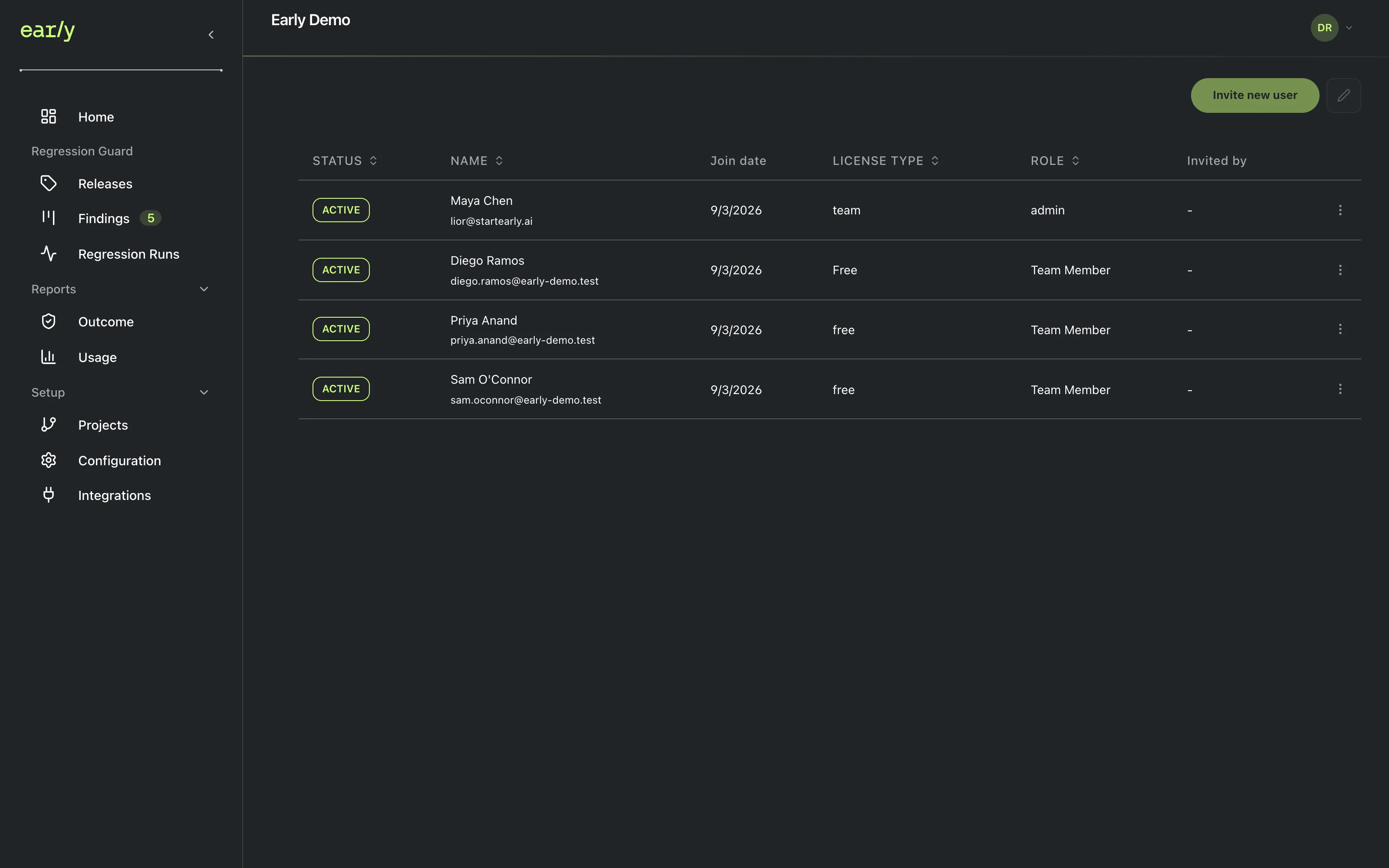Click the Integrations plug icon

click(x=49, y=495)
